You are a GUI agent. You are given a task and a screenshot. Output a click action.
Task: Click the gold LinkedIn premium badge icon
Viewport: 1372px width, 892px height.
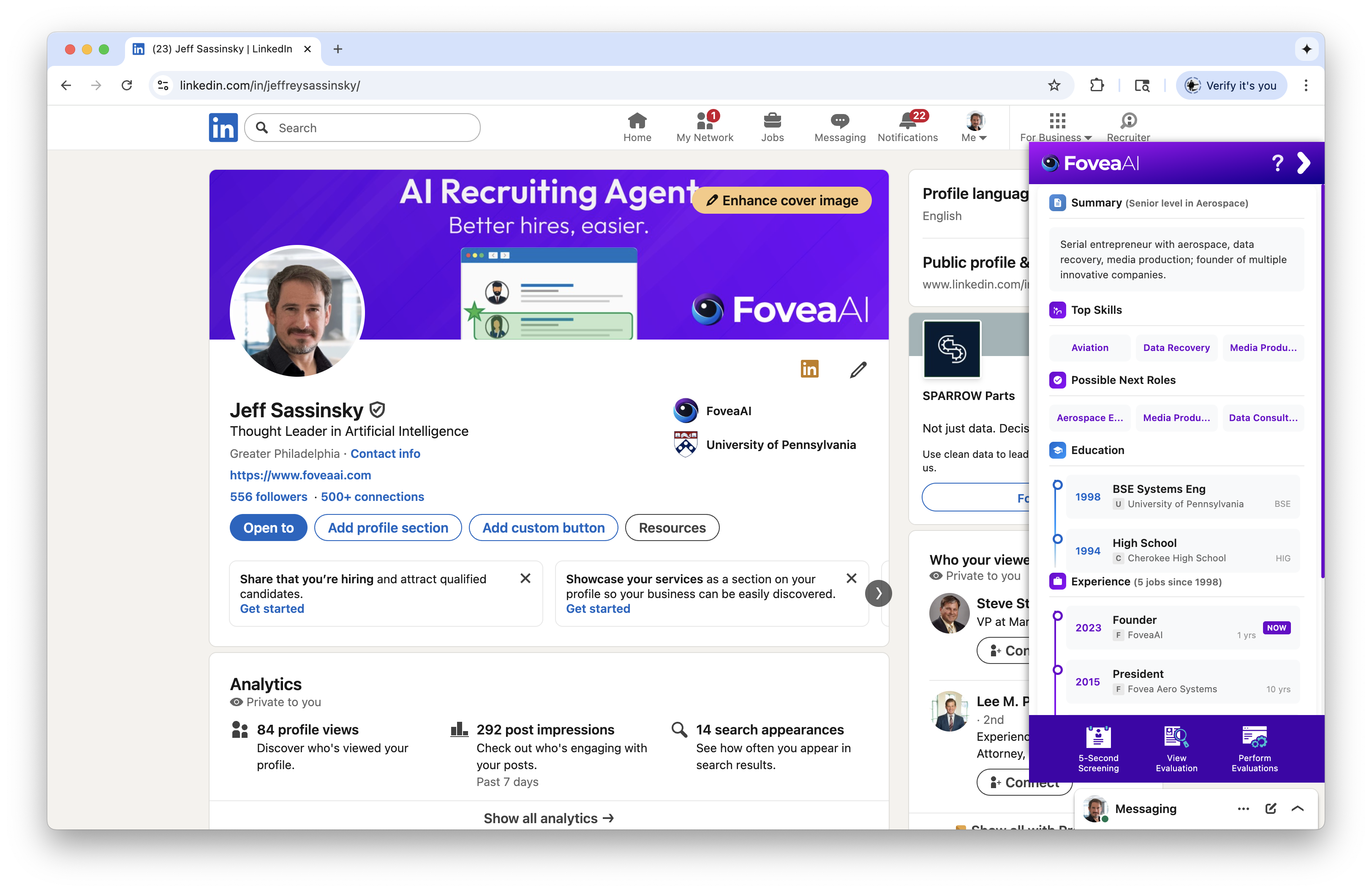pos(809,369)
